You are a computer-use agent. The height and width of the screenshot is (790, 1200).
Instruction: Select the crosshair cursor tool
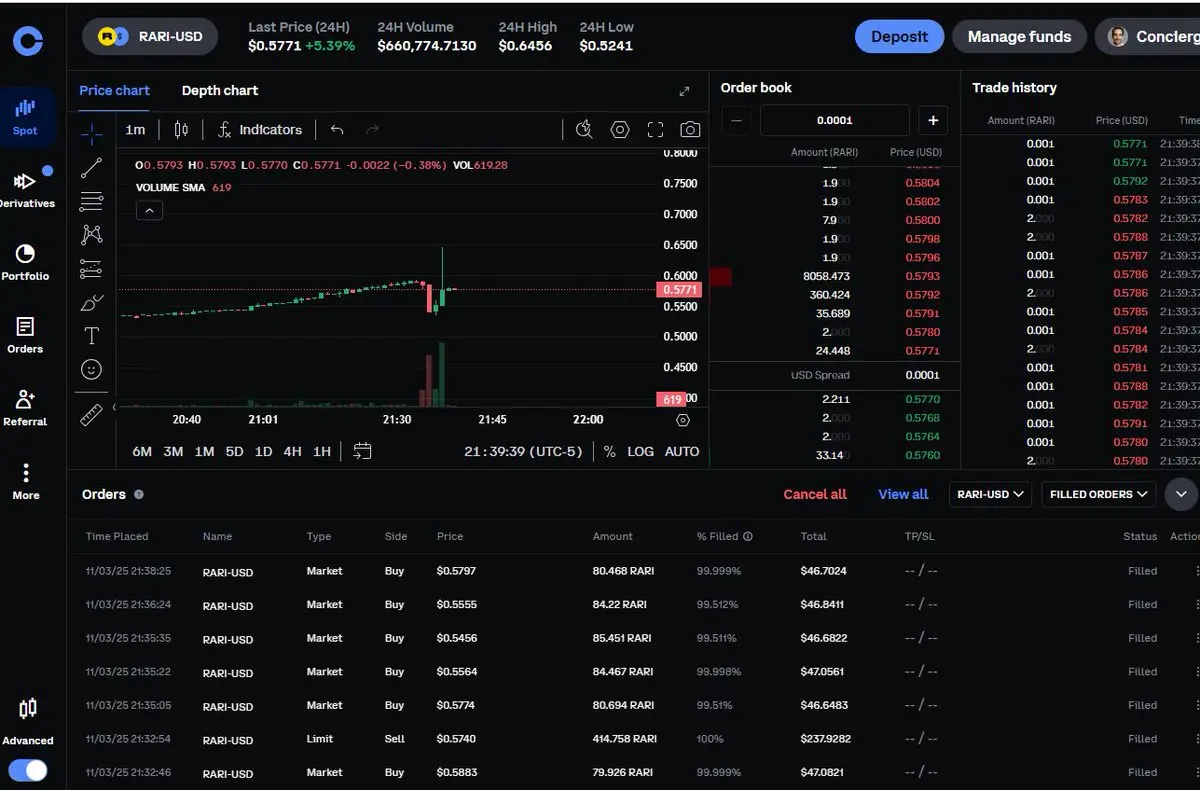point(91,133)
